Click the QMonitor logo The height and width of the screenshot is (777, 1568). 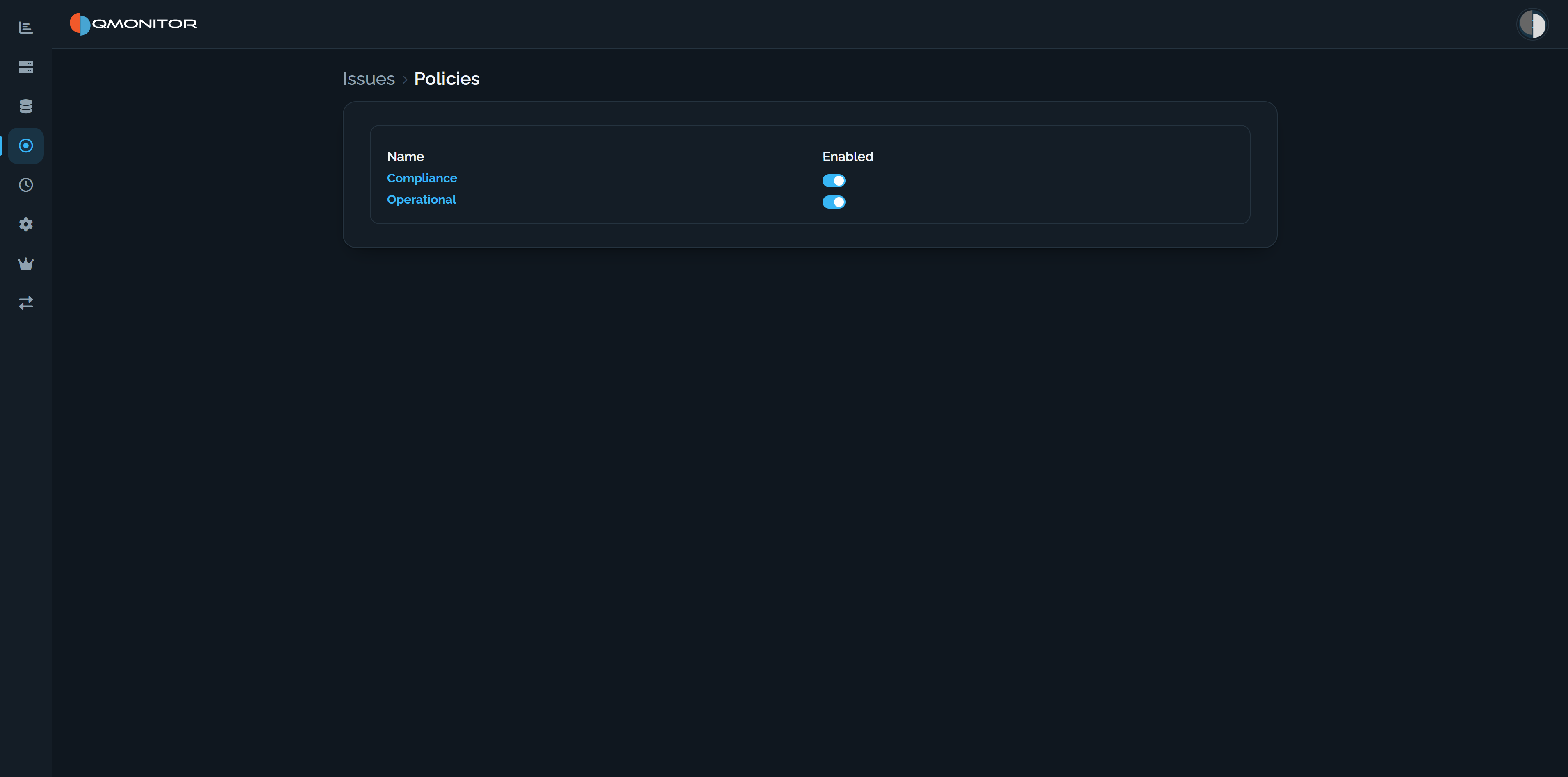pyautogui.click(x=133, y=24)
